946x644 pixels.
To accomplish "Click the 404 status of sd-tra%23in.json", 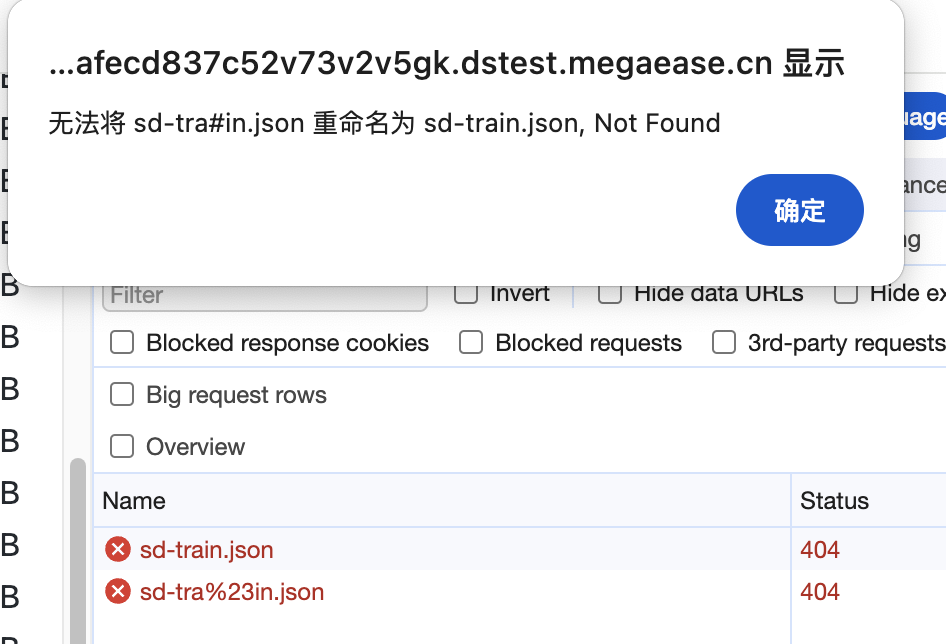I will click(x=820, y=592).
